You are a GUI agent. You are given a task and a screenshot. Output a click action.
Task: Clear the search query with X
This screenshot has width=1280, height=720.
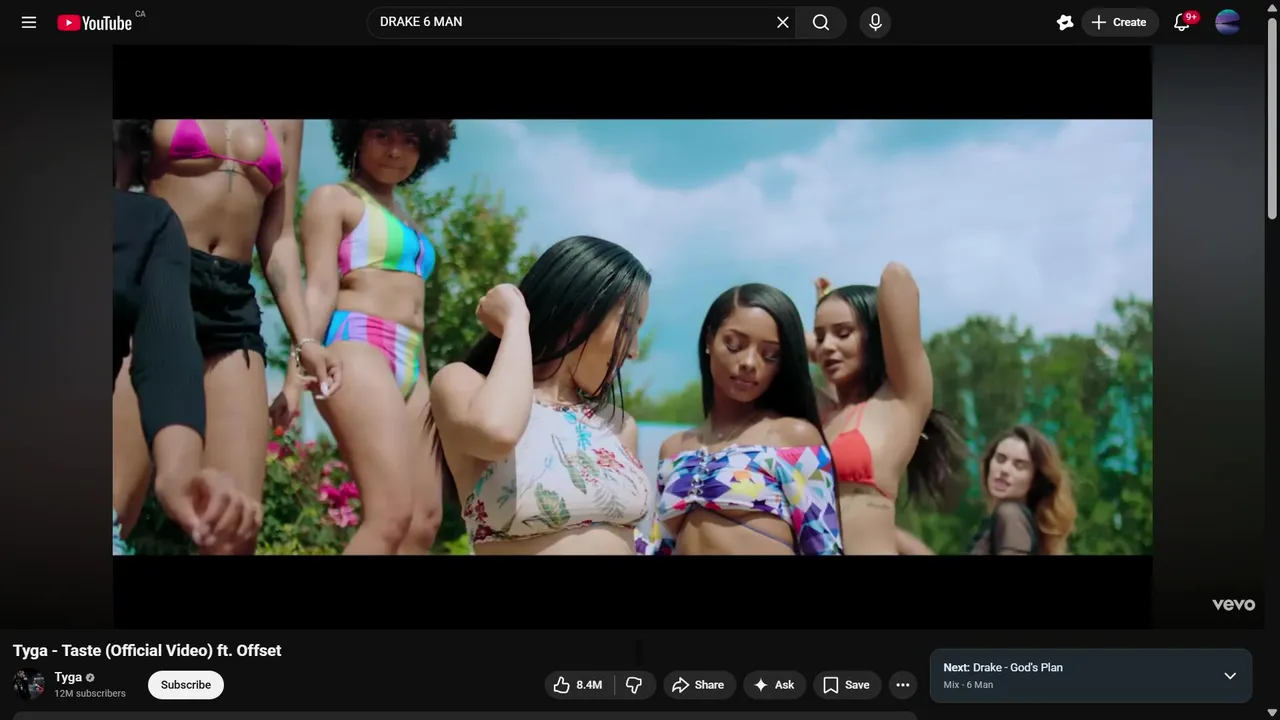[x=783, y=22]
